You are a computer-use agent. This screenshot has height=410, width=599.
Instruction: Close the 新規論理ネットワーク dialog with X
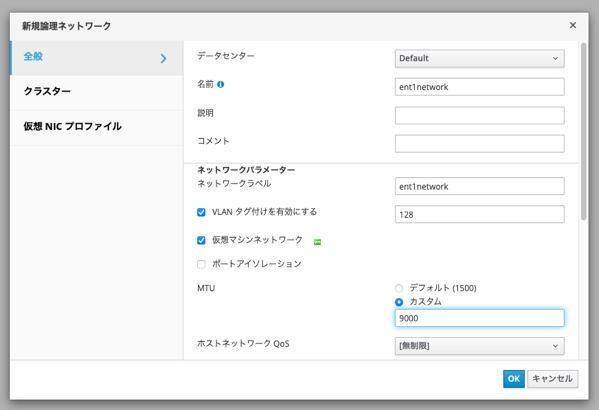pos(573,25)
